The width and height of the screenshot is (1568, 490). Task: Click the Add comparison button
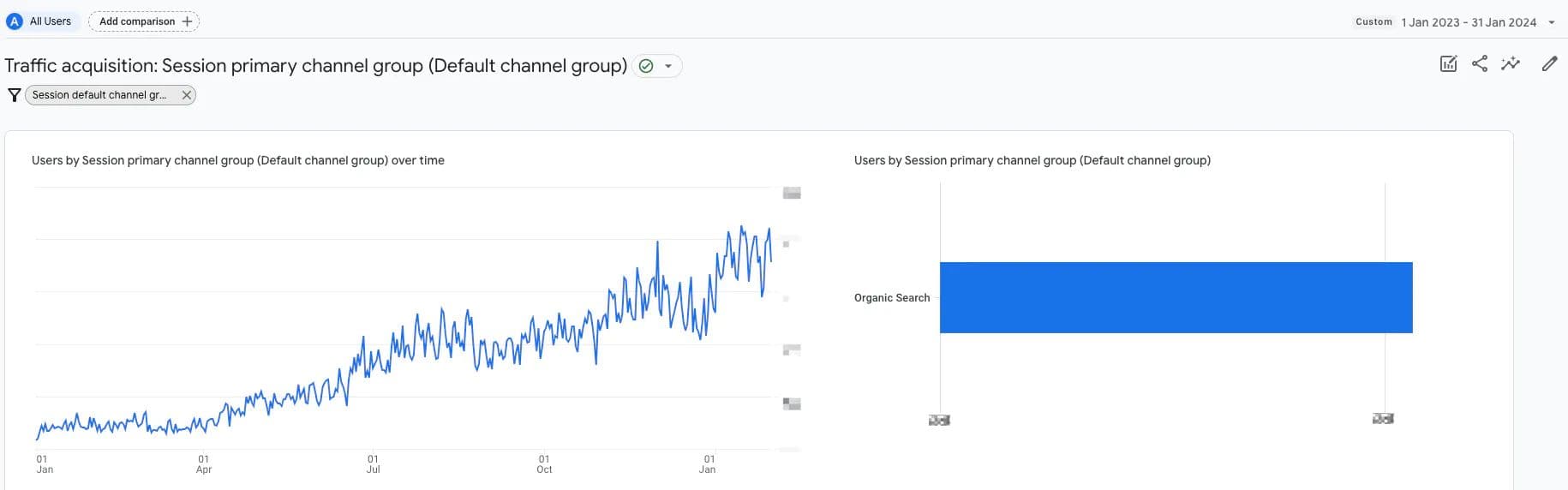[x=144, y=21]
